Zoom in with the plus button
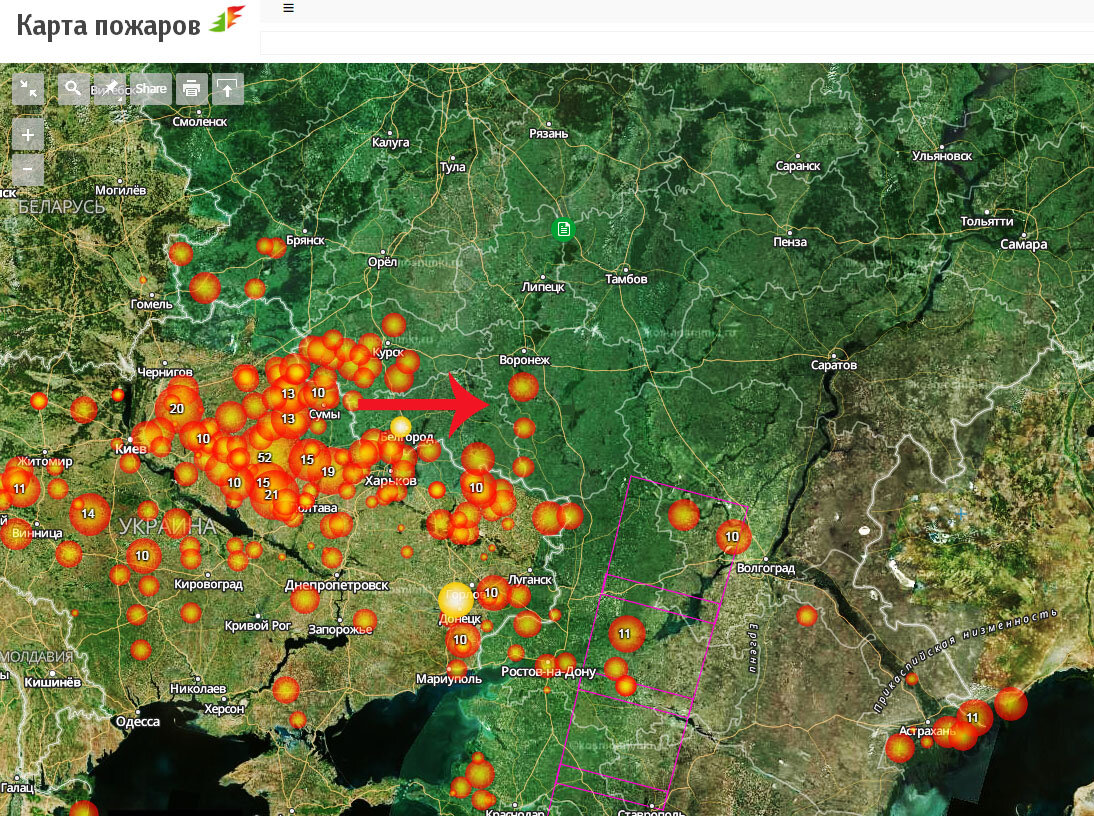The height and width of the screenshot is (816, 1094). pos(28,135)
